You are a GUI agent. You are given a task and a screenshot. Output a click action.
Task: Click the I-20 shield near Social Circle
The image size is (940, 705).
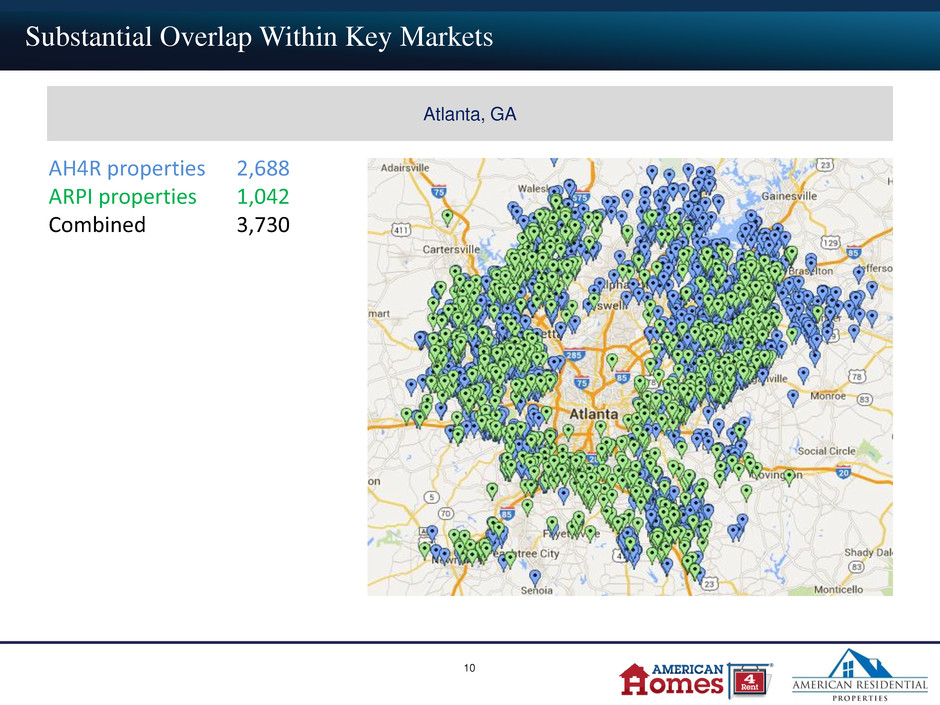(843, 472)
